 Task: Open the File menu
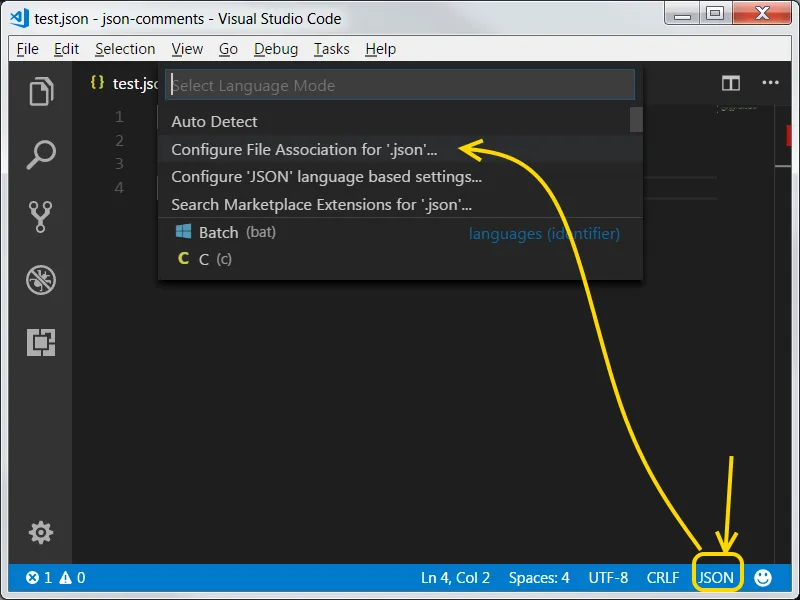click(28, 49)
